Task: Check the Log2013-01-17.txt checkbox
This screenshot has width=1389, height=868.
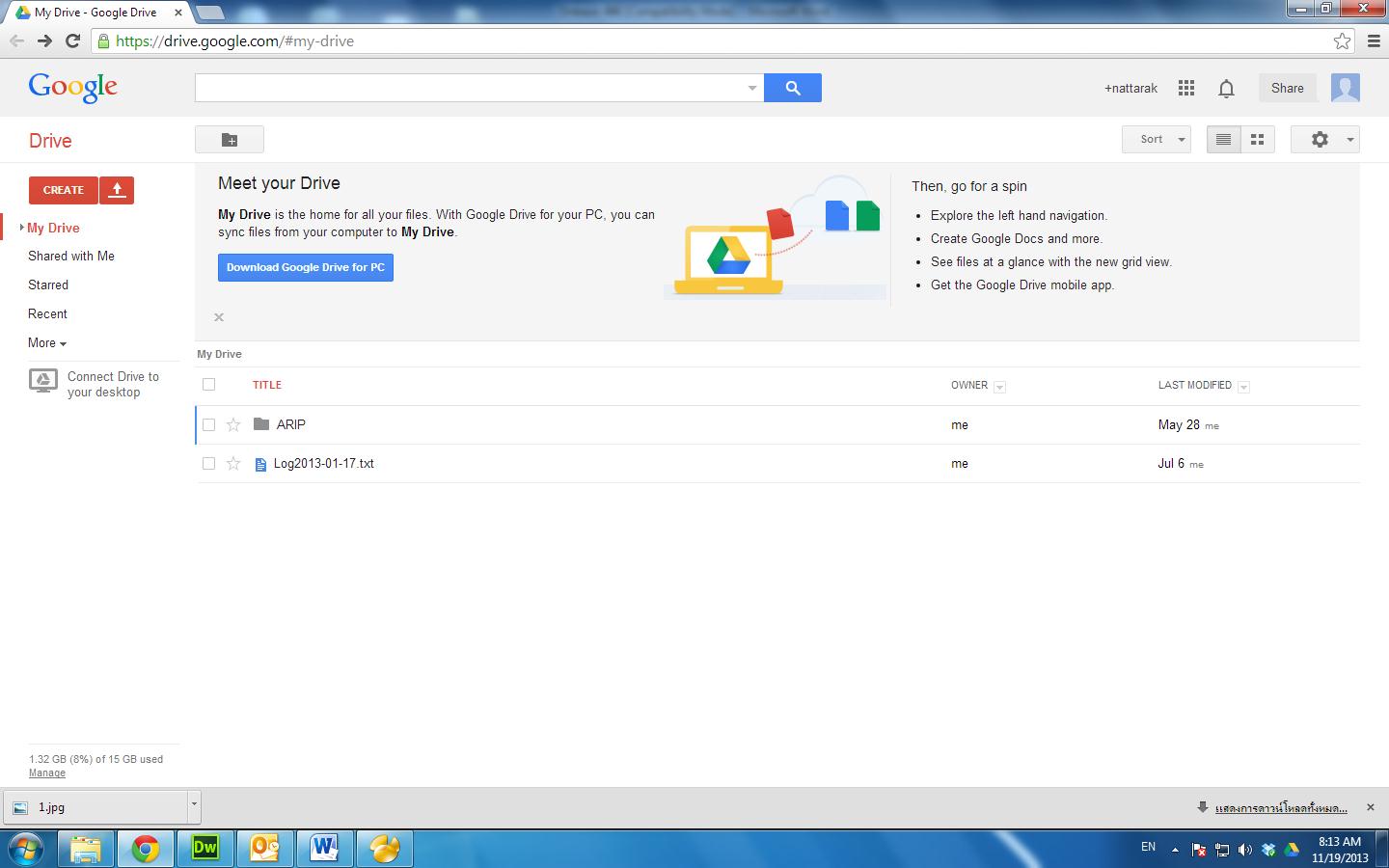Action: coord(209,464)
